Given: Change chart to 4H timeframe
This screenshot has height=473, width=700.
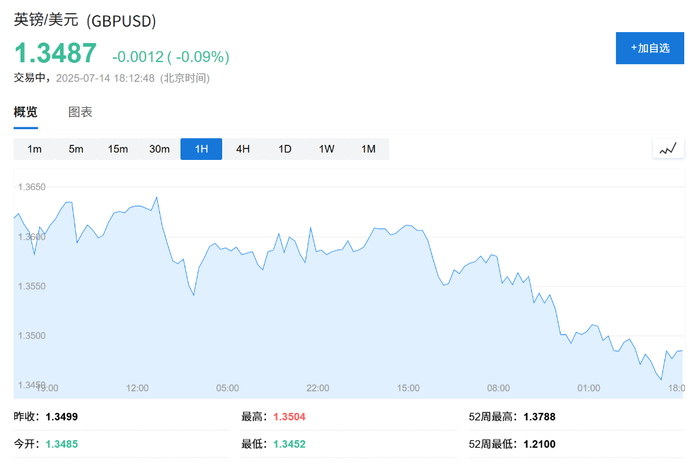Looking at the screenshot, I should [x=243, y=149].
